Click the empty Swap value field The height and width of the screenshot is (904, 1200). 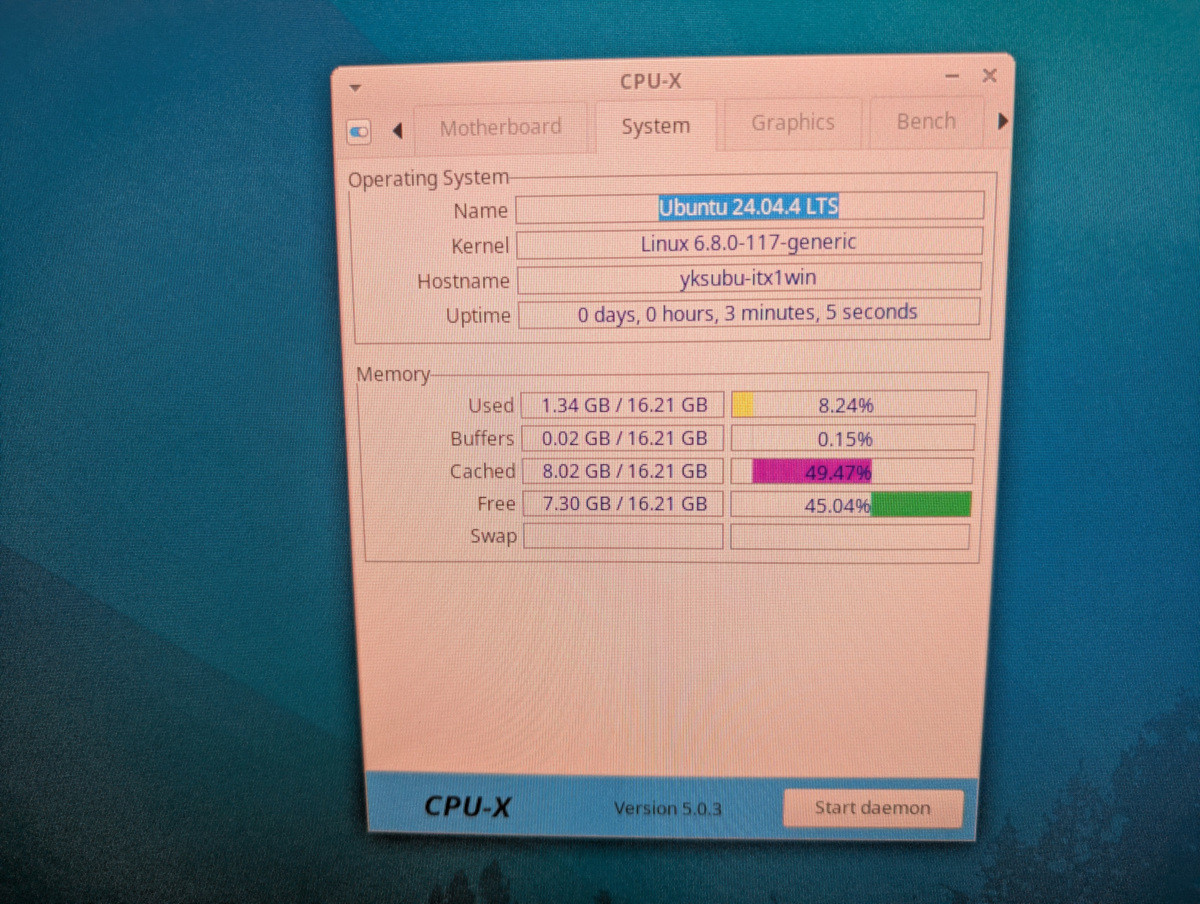click(623, 537)
